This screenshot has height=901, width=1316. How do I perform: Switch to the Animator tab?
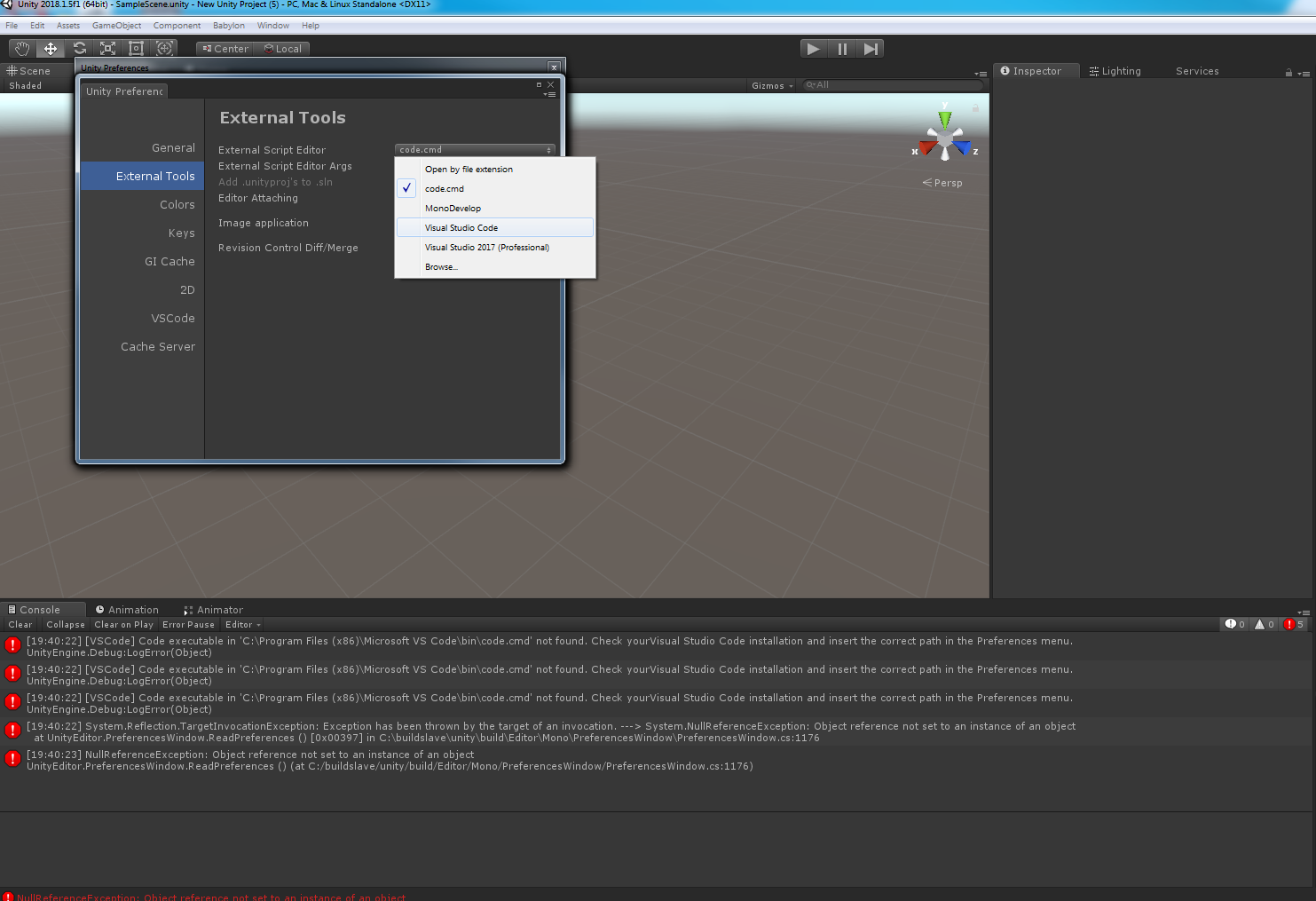coord(213,610)
